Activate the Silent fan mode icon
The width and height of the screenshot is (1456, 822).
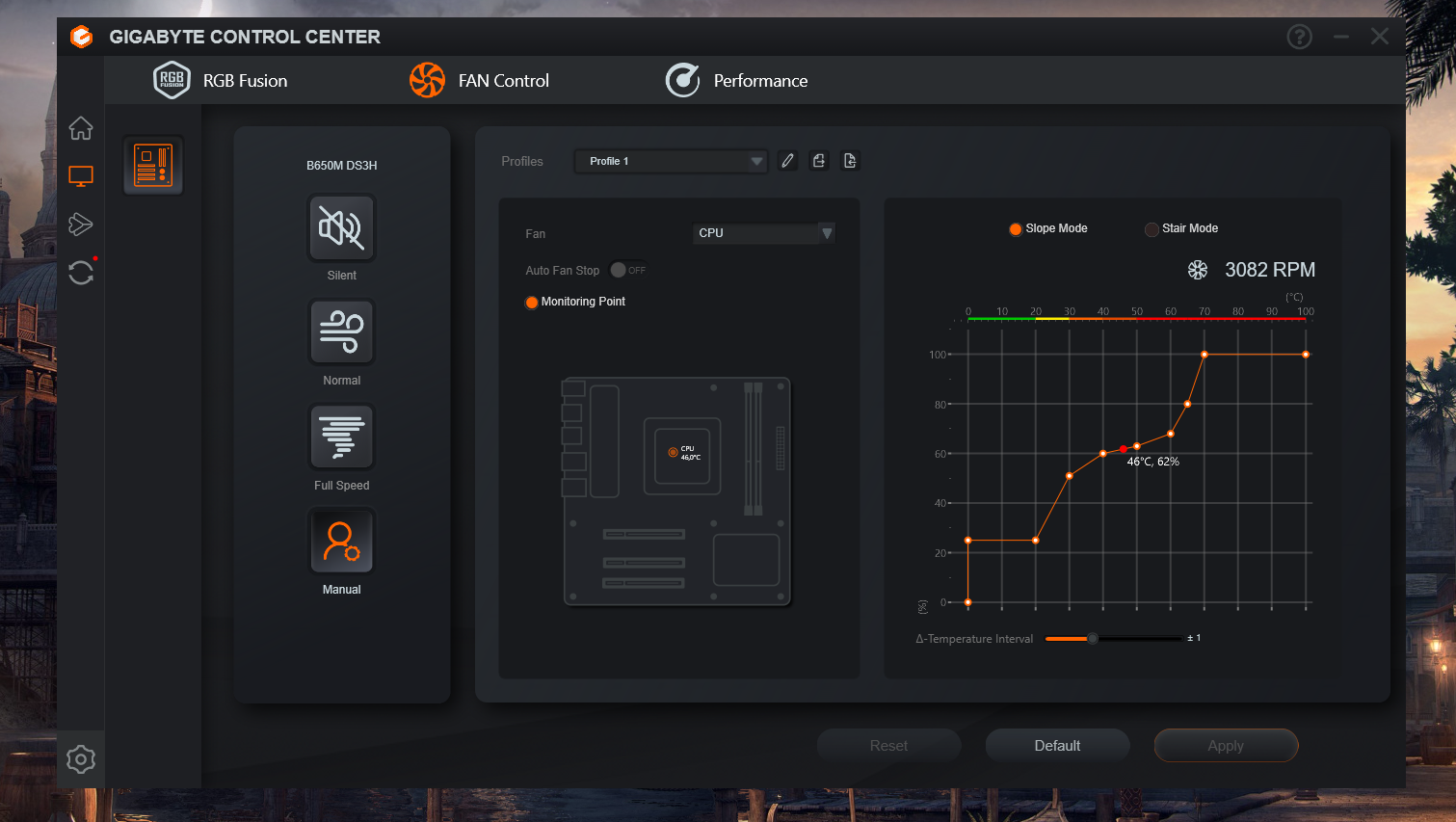tap(341, 228)
